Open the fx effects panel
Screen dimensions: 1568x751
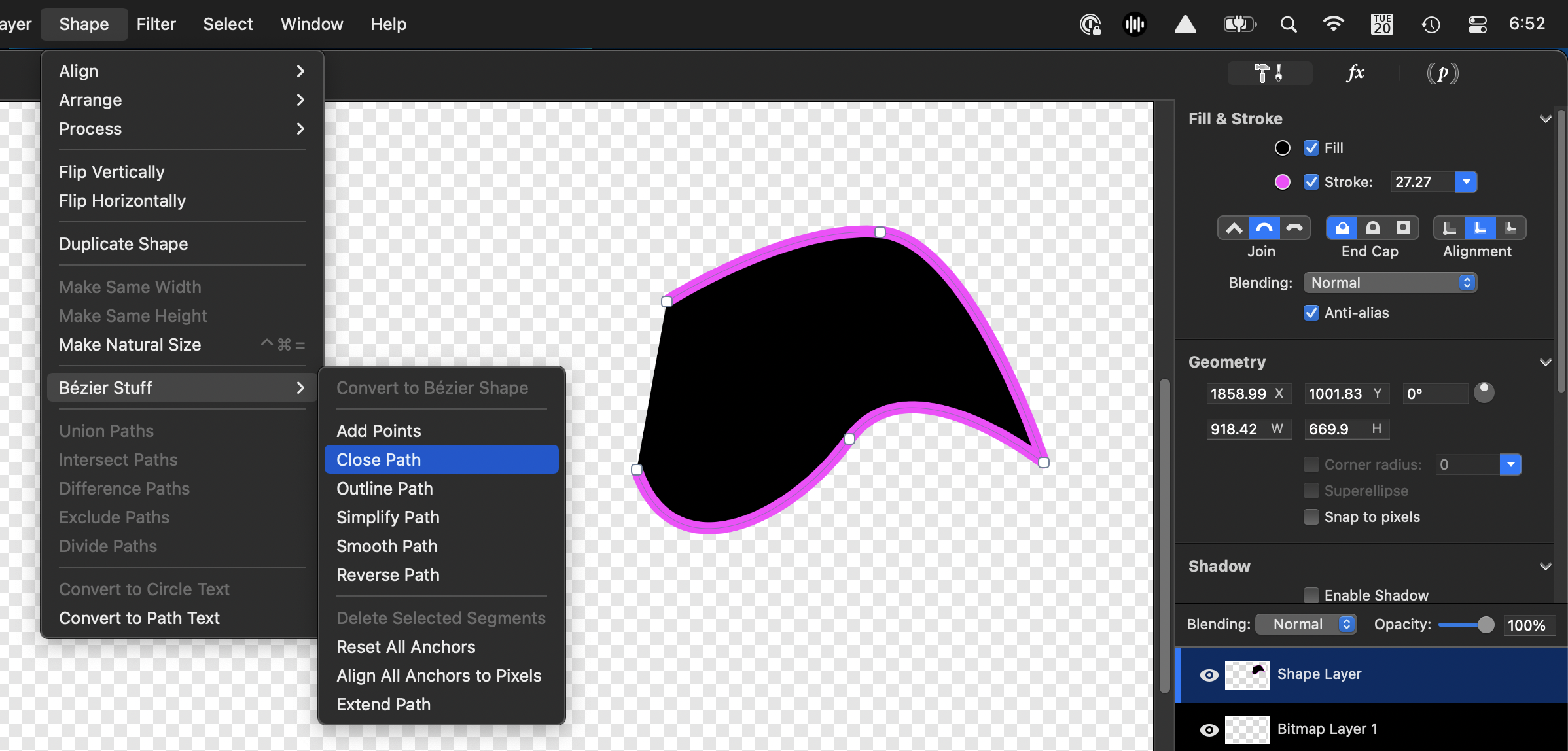point(1355,73)
